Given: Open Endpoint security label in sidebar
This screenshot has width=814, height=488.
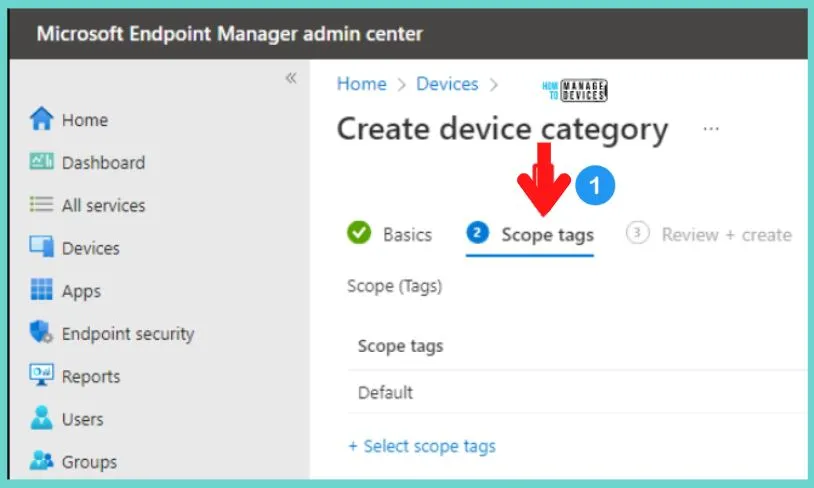Looking at the screenshot, I should 128,334.
